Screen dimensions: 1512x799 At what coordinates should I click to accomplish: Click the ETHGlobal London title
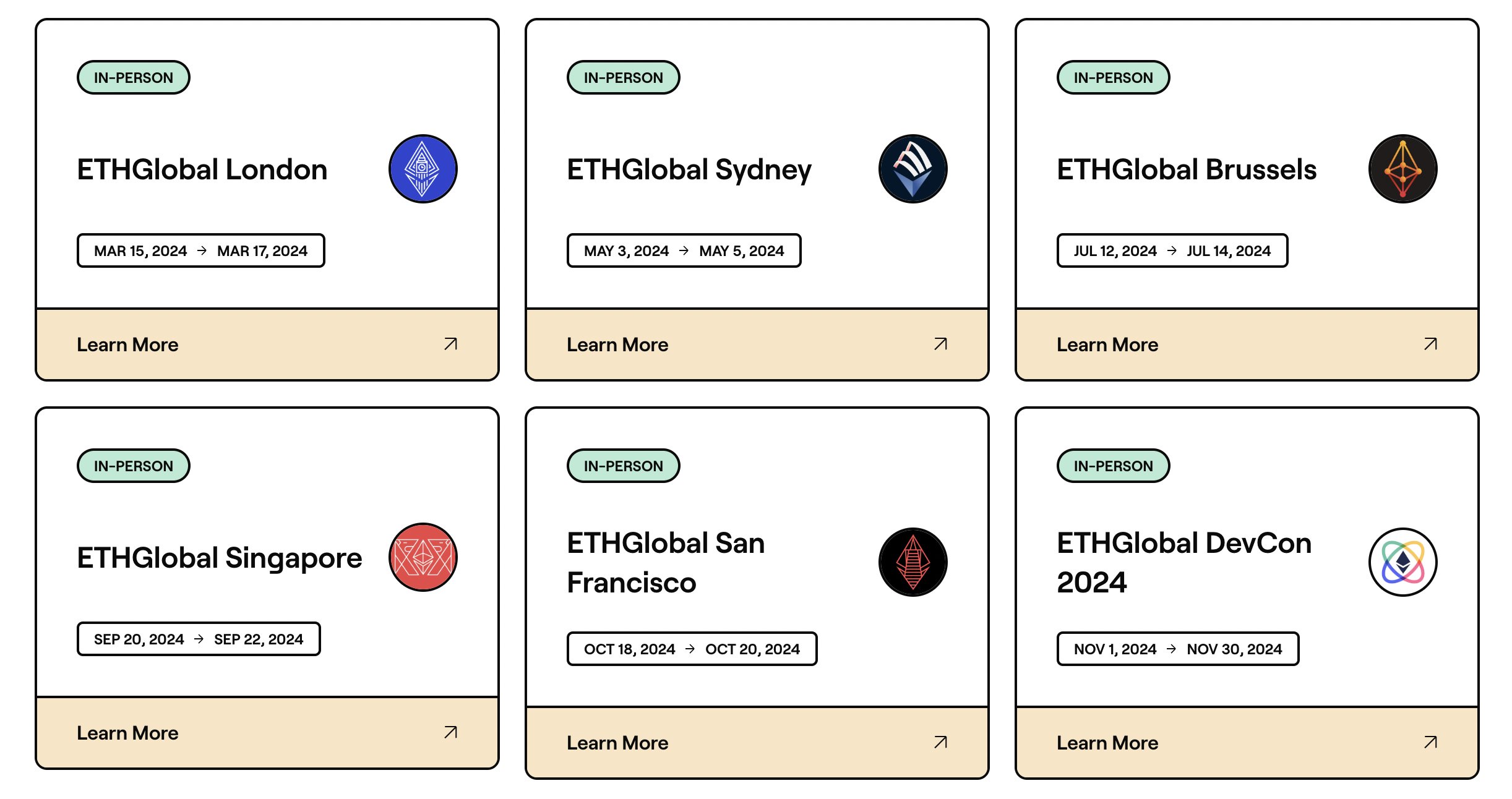click(202, 169)
